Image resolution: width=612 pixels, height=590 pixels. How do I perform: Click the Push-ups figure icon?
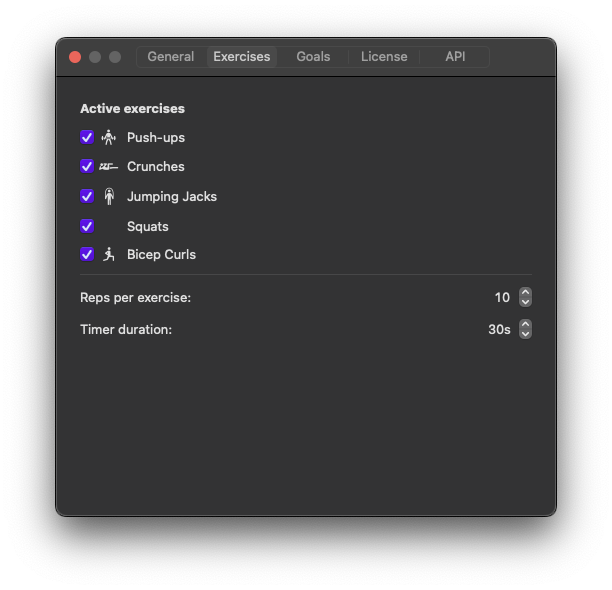coord(109,138)
